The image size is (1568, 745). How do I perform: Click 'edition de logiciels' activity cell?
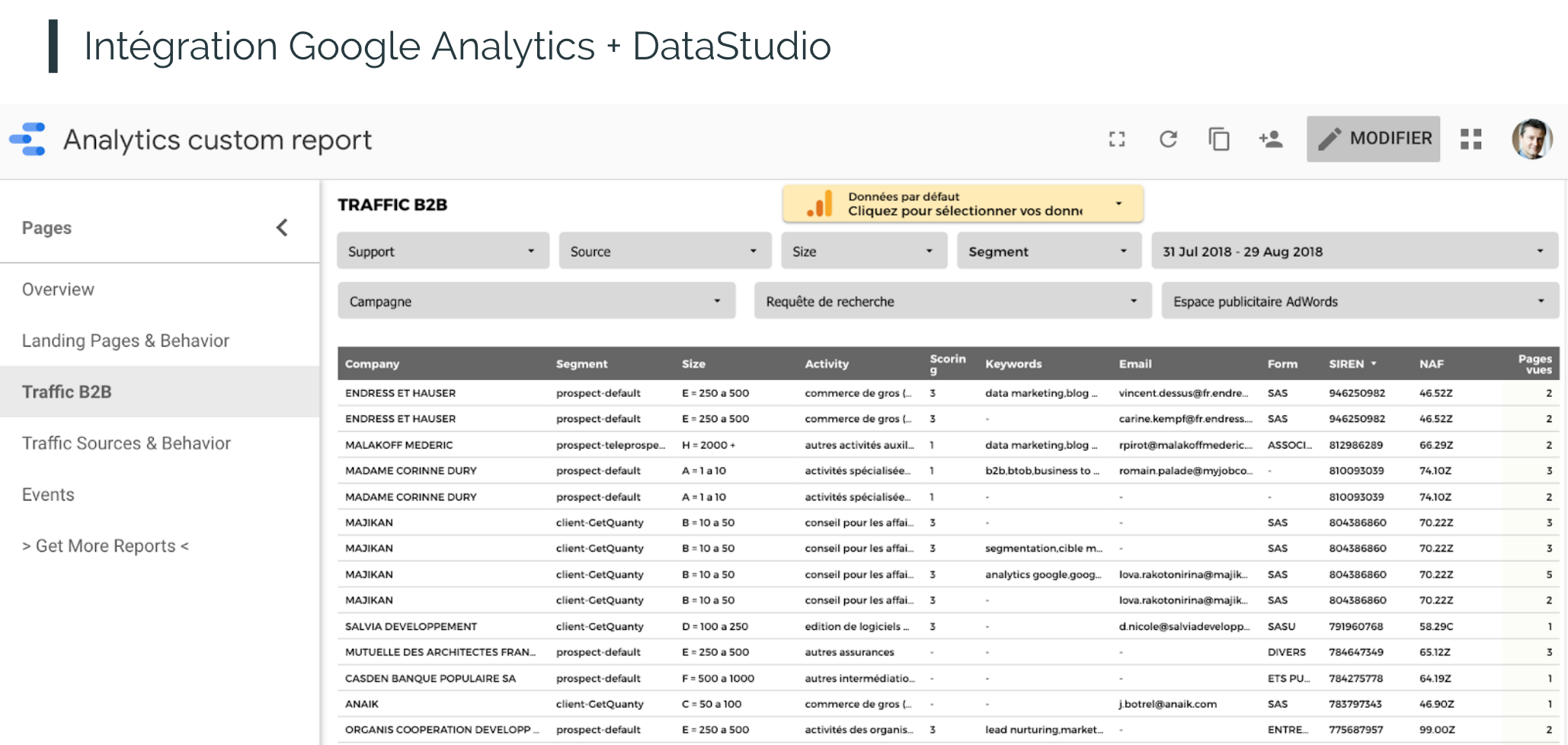coord(857,626)
